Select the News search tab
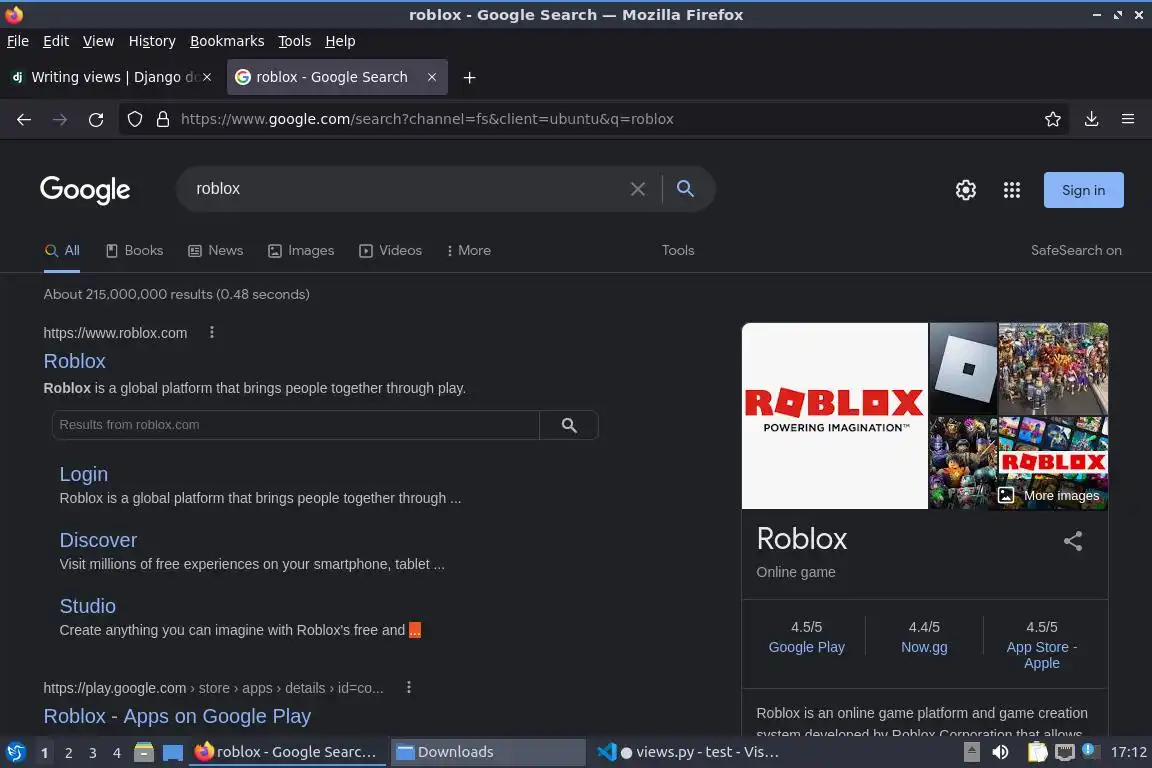The width and height of the screenshot is (1152, 768). click(x=215, y=251)
